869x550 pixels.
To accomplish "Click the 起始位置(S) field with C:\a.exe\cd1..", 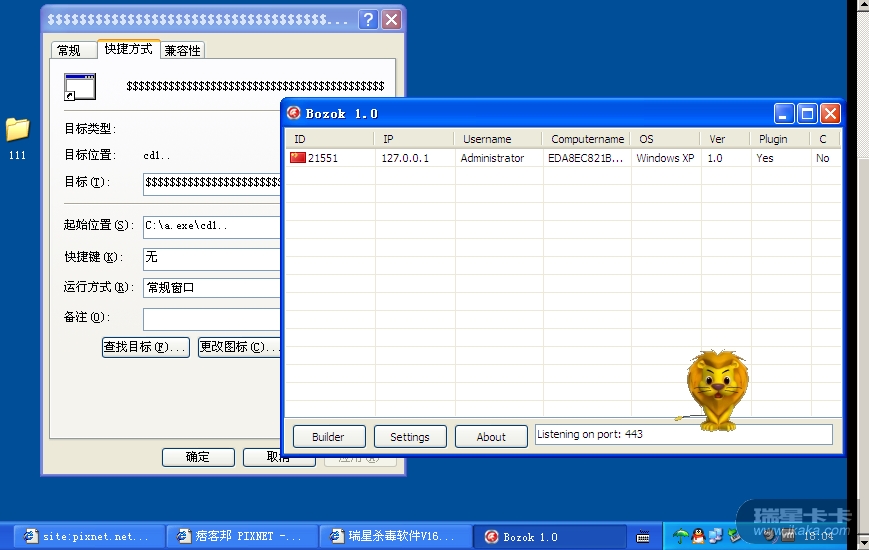I will click(212, 227).
